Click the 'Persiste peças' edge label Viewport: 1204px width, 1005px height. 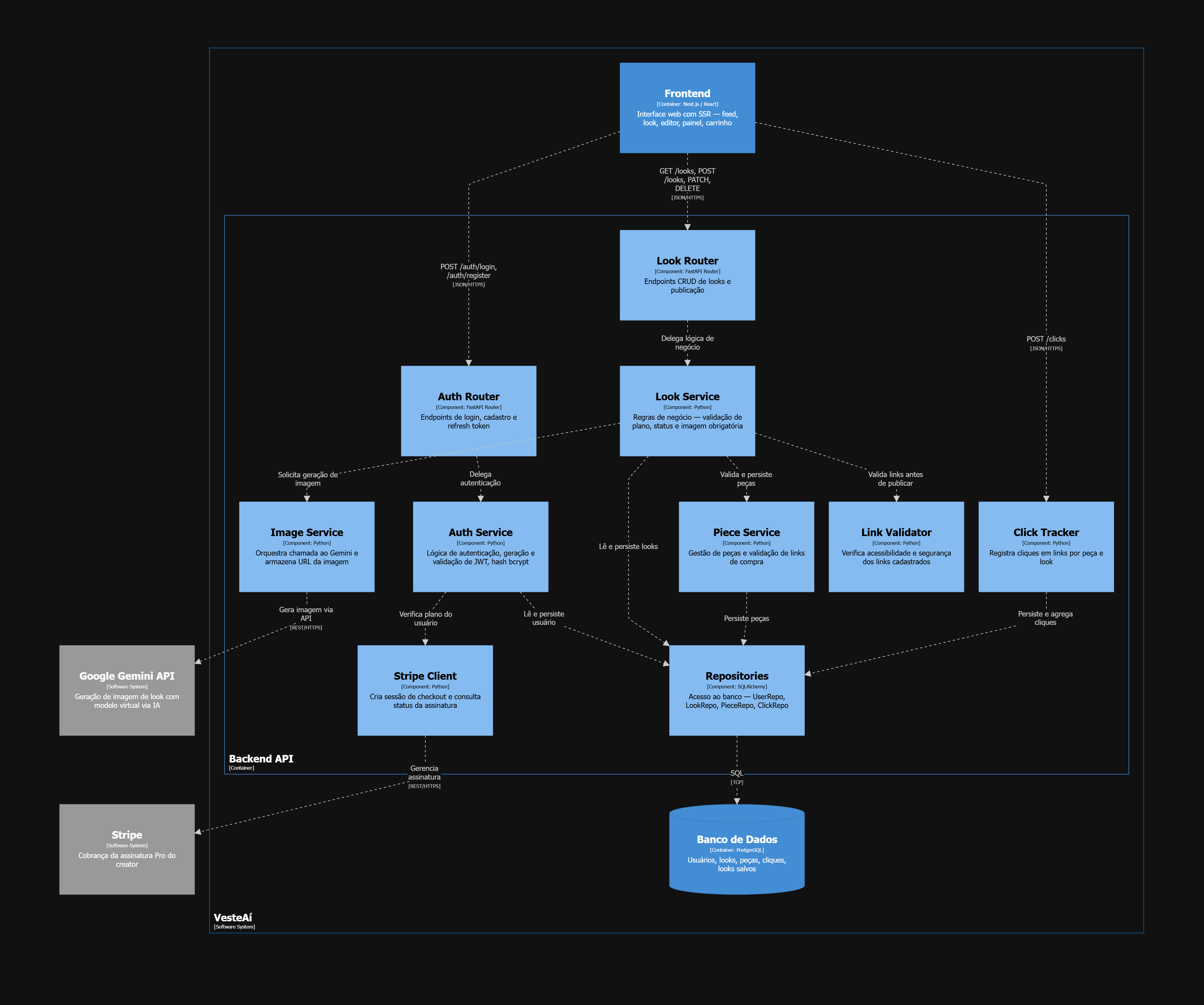746,618
